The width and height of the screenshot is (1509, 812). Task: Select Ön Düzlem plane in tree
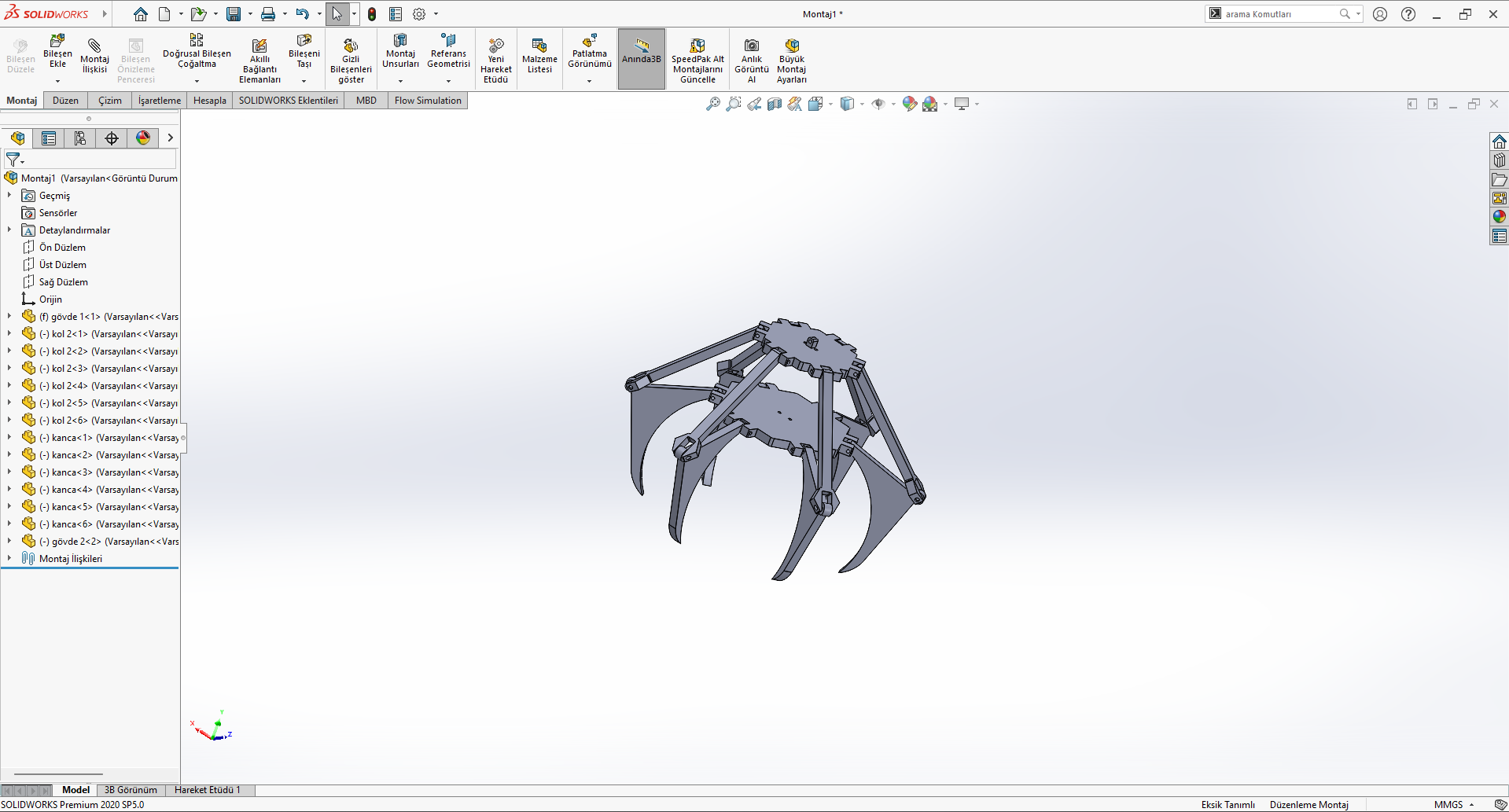point(62,248)
